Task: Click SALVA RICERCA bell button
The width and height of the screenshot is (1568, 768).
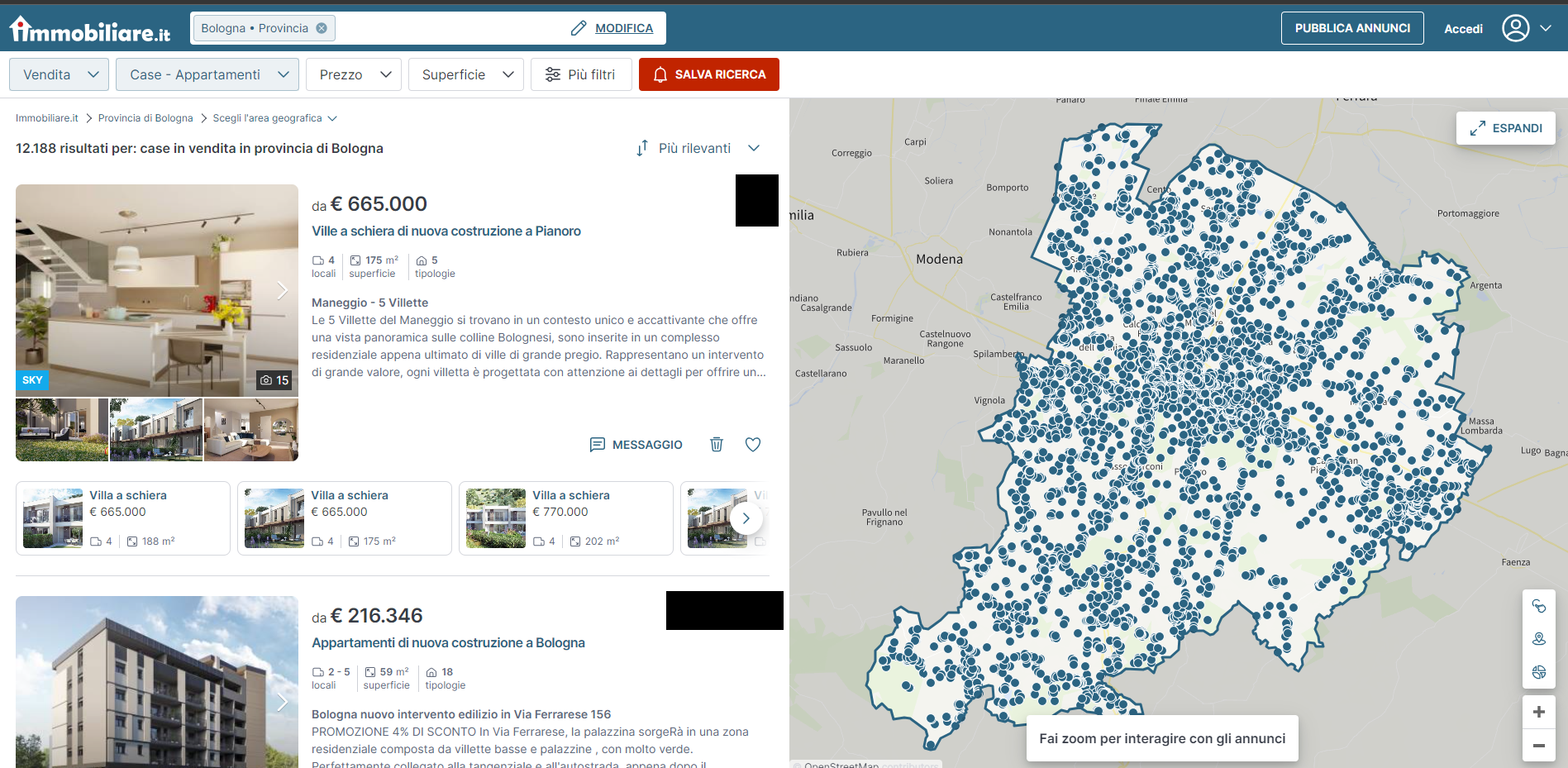Action: click(709, 74)
